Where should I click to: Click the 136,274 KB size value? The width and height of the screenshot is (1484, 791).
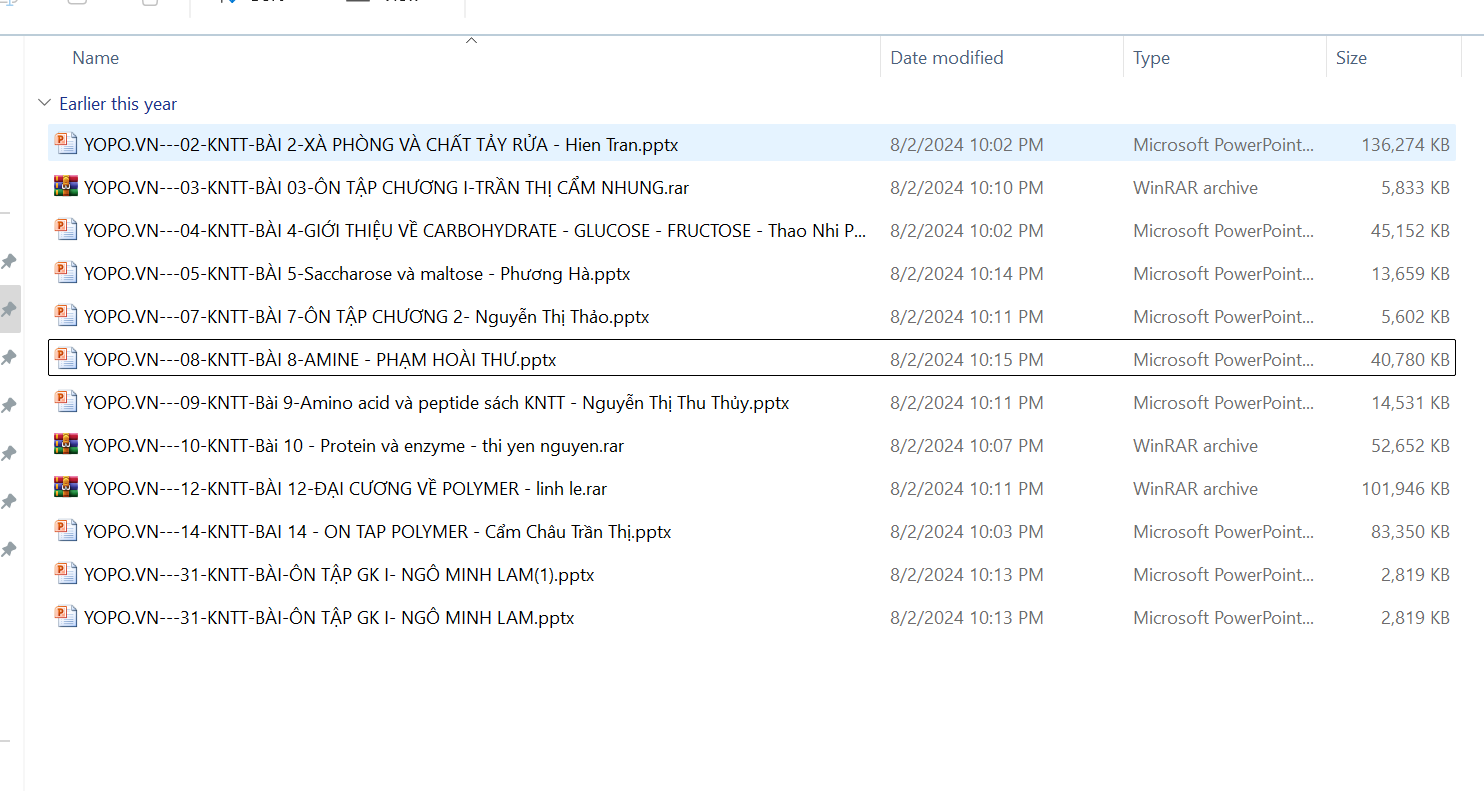coord(1405,145)
